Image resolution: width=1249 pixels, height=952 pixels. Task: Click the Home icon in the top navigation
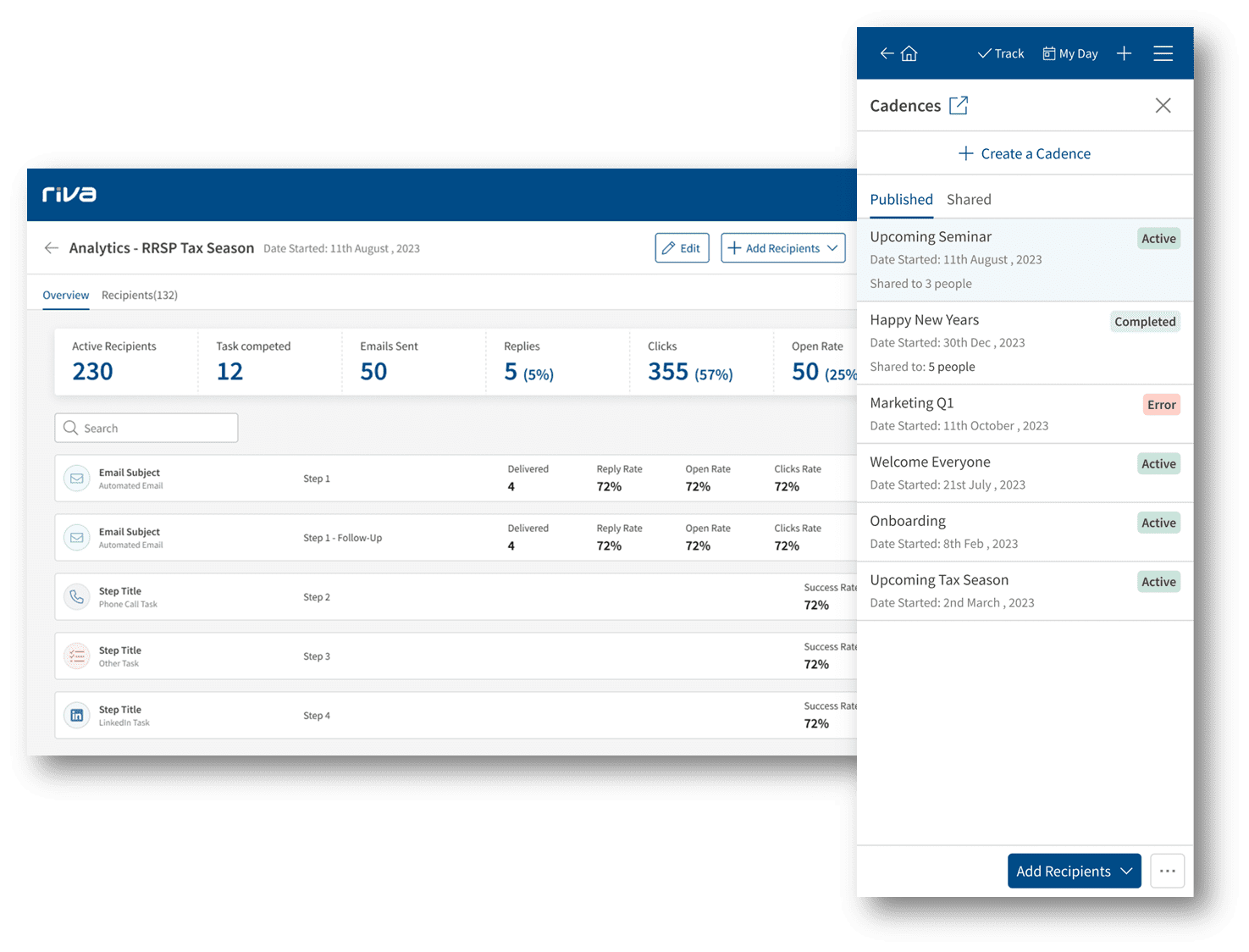point(909,53)
